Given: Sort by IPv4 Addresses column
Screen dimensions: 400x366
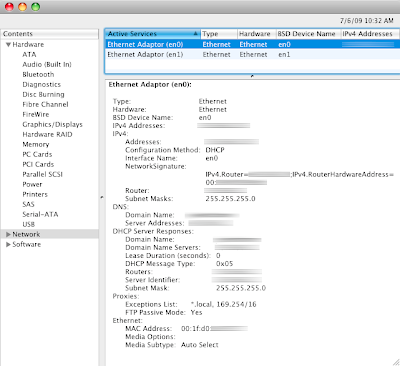Looking at the screenshot, I should coord(370,34).
